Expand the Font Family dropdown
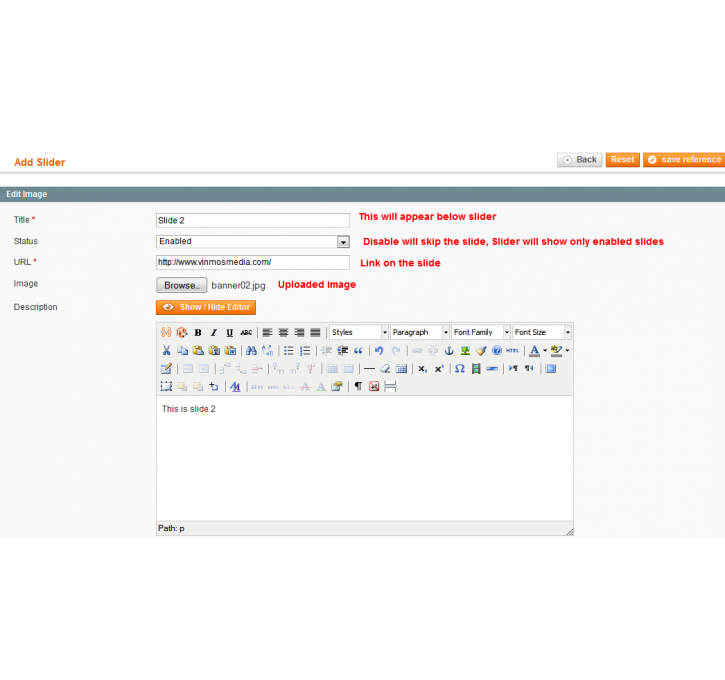The width and height of the screenshot is (725, 680). [480, 332]
